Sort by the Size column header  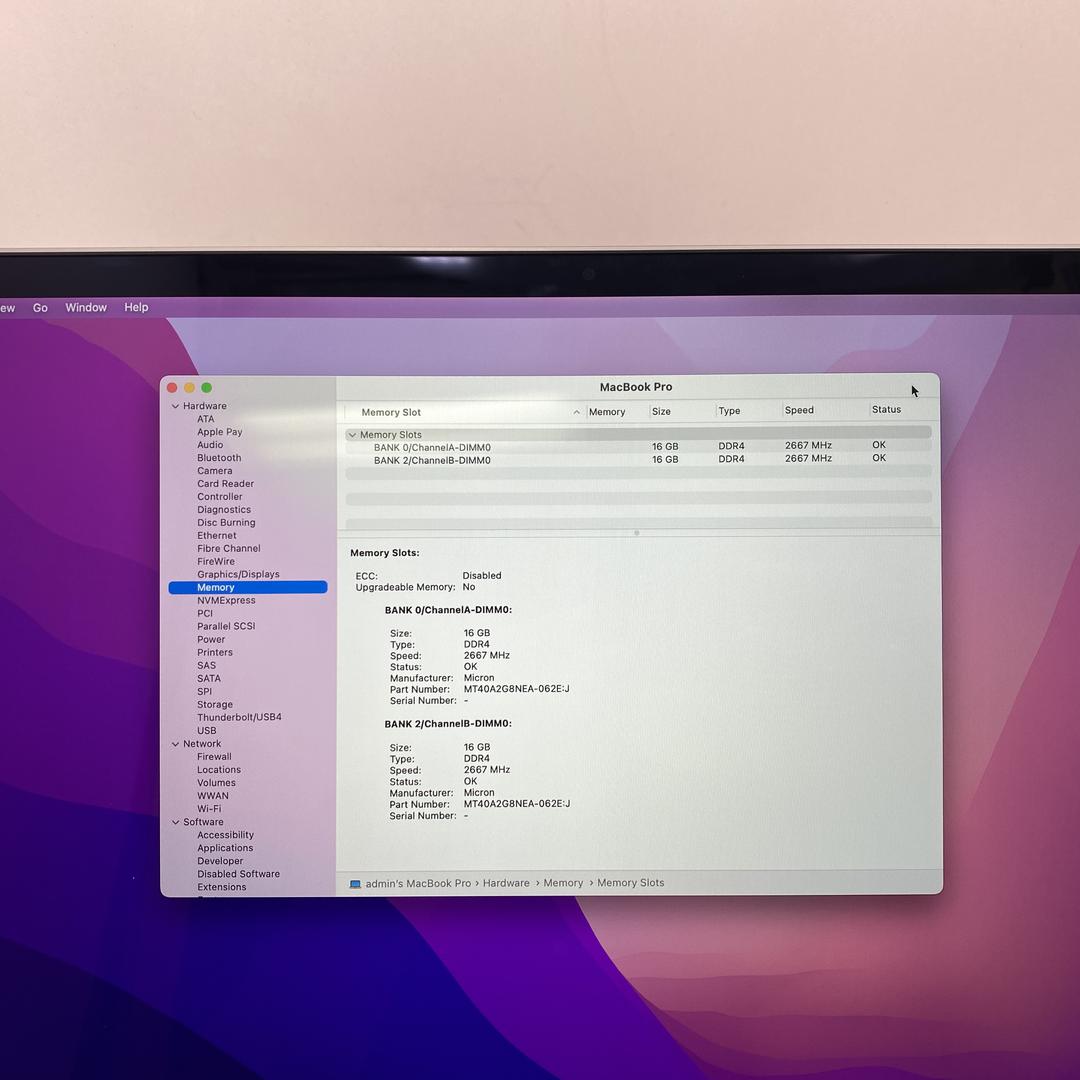tap(661, 411)
